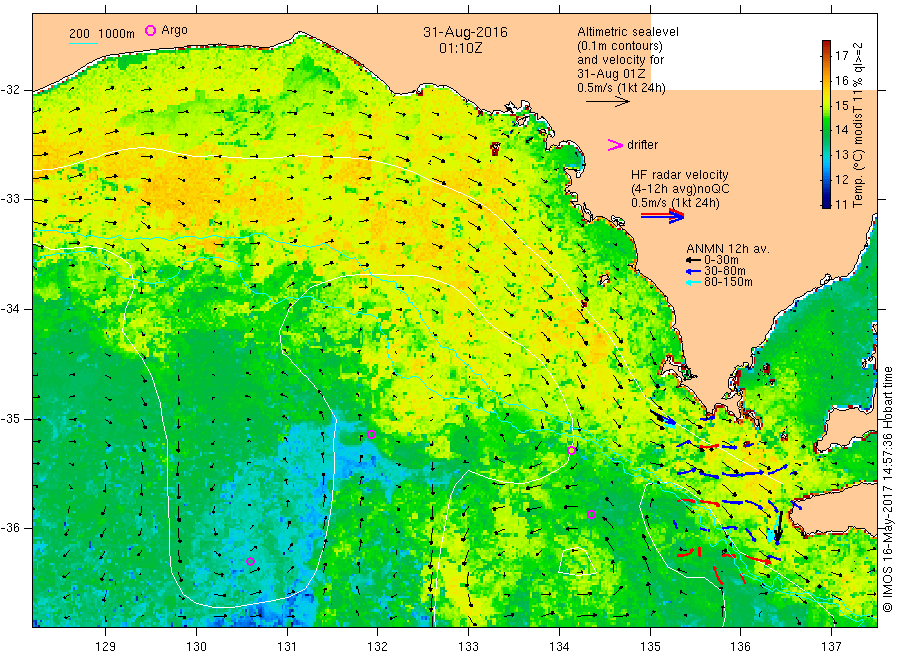Click the 'Altimetric sealevel' caption
The image size is (900, 660).
(x=628, y=32)
